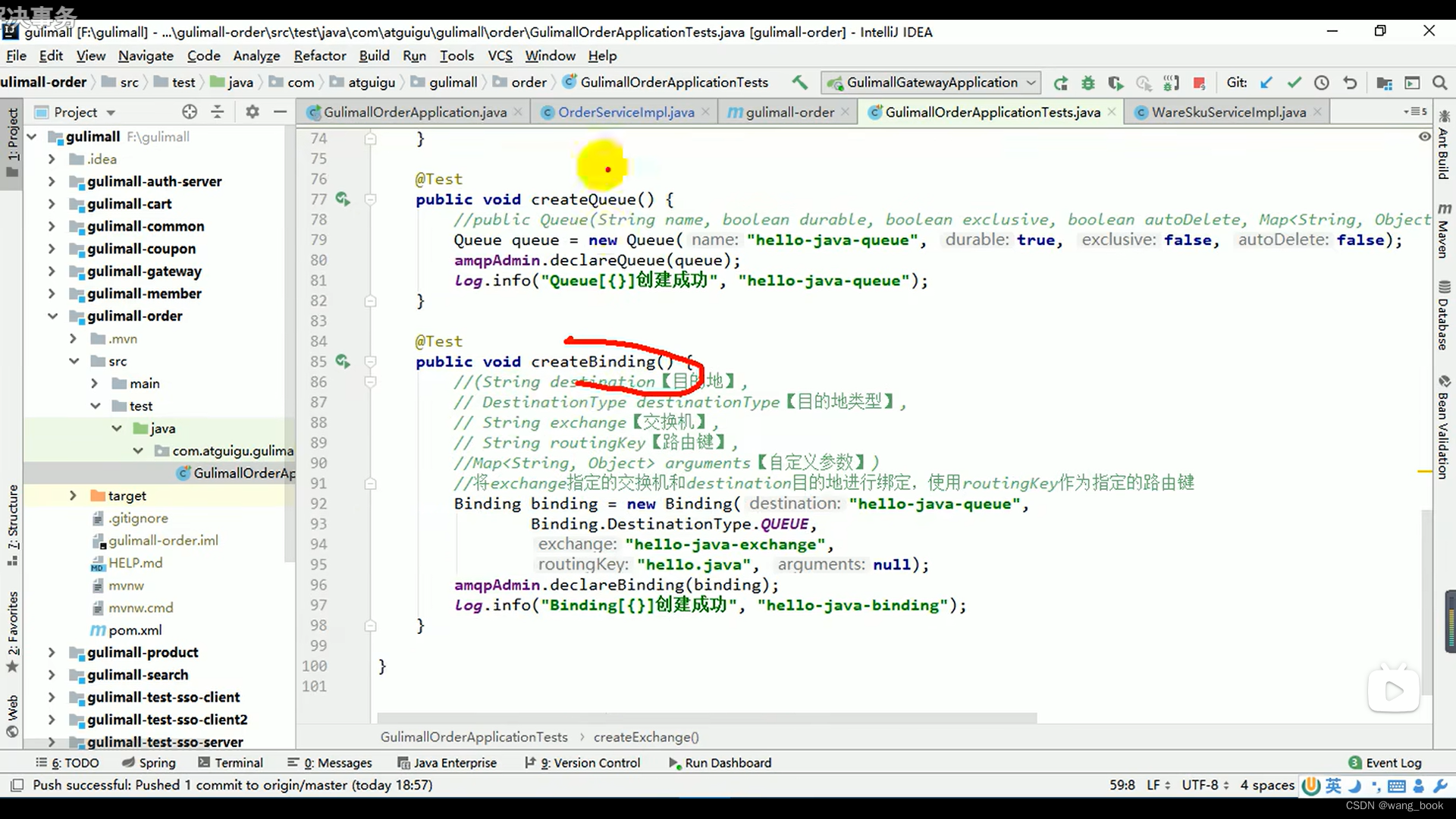Switch to OrderServiceImpl.java tab
This screenshot has width=1456, height=819.
point(626,112)
